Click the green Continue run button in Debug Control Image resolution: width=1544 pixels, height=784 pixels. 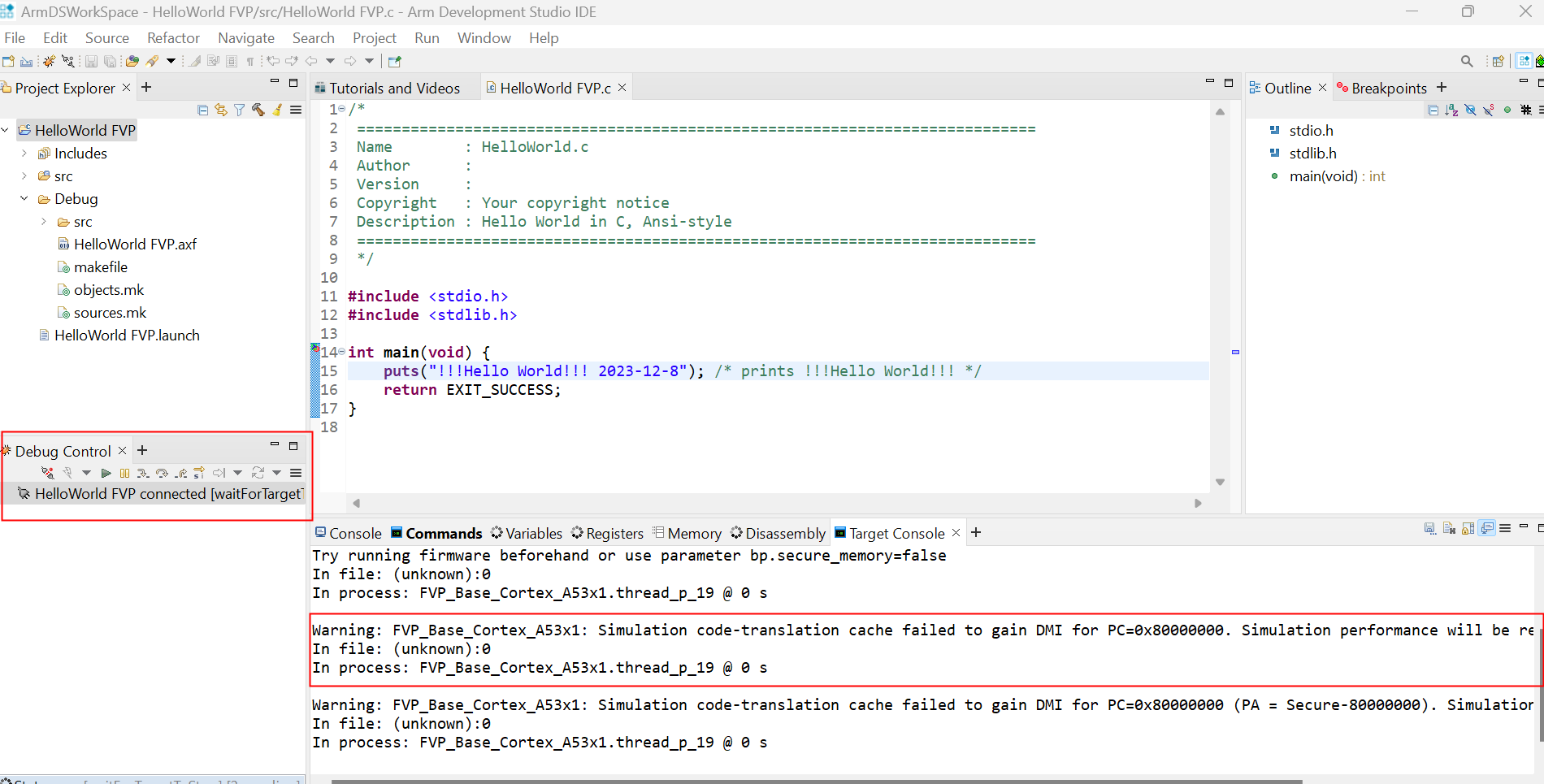pos(106,473)
